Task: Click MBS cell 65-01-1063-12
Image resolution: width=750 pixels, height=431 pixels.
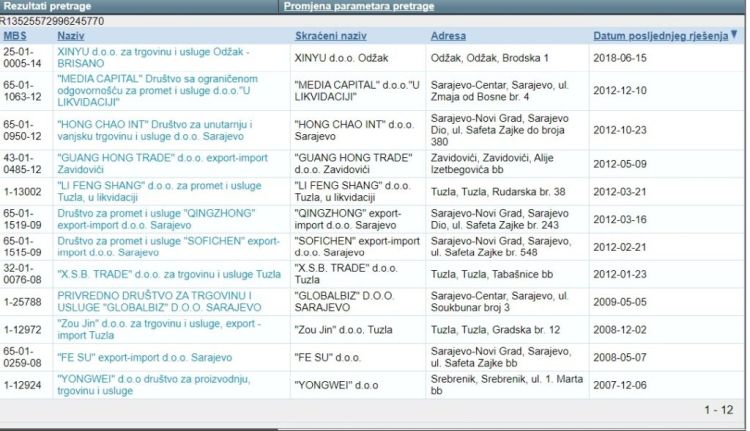Action: click(x=22, y=91)
